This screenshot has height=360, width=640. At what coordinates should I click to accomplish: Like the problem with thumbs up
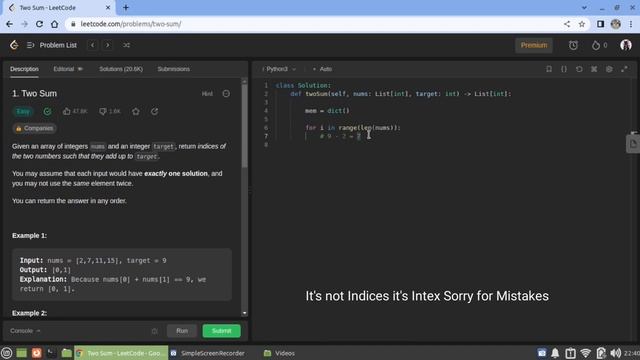coord(67,111)
